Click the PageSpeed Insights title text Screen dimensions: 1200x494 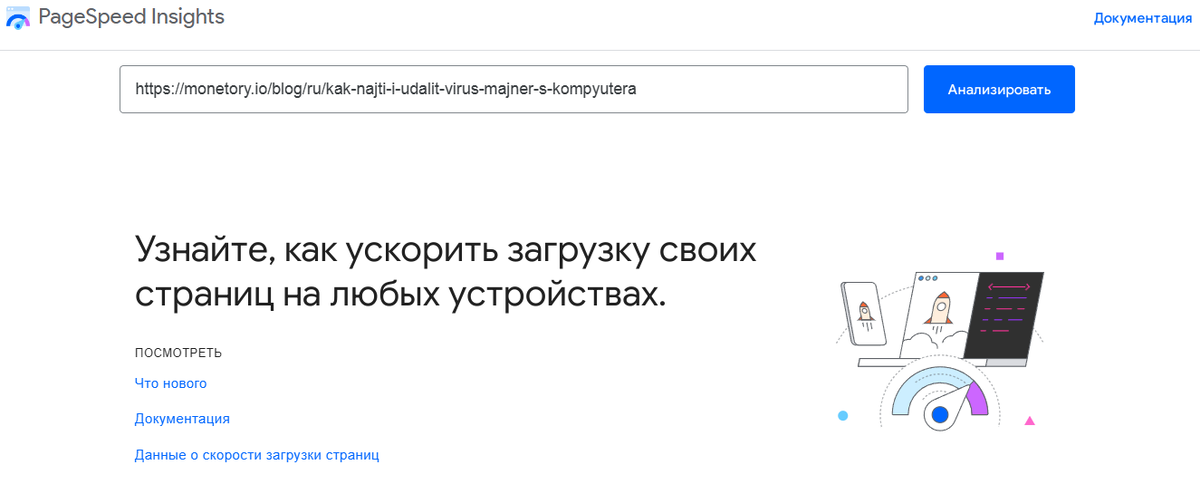pos(131,17)
